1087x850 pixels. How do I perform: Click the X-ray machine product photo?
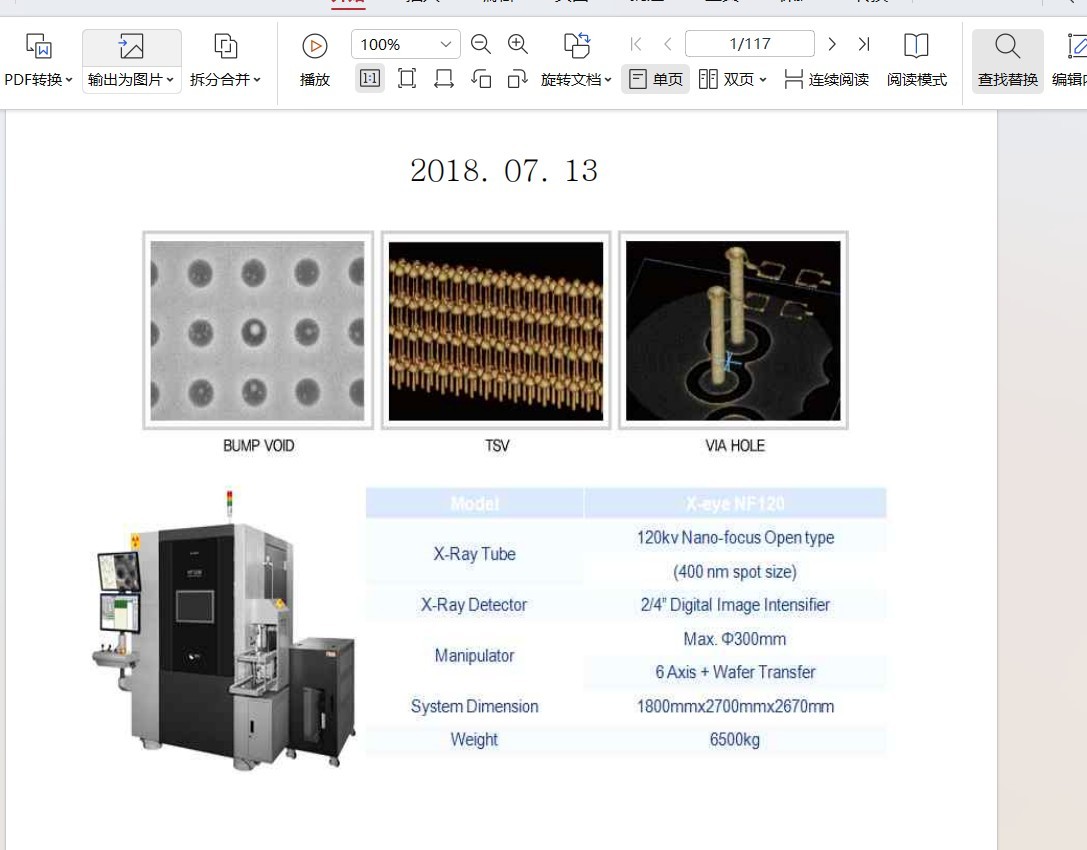(224, 631)
